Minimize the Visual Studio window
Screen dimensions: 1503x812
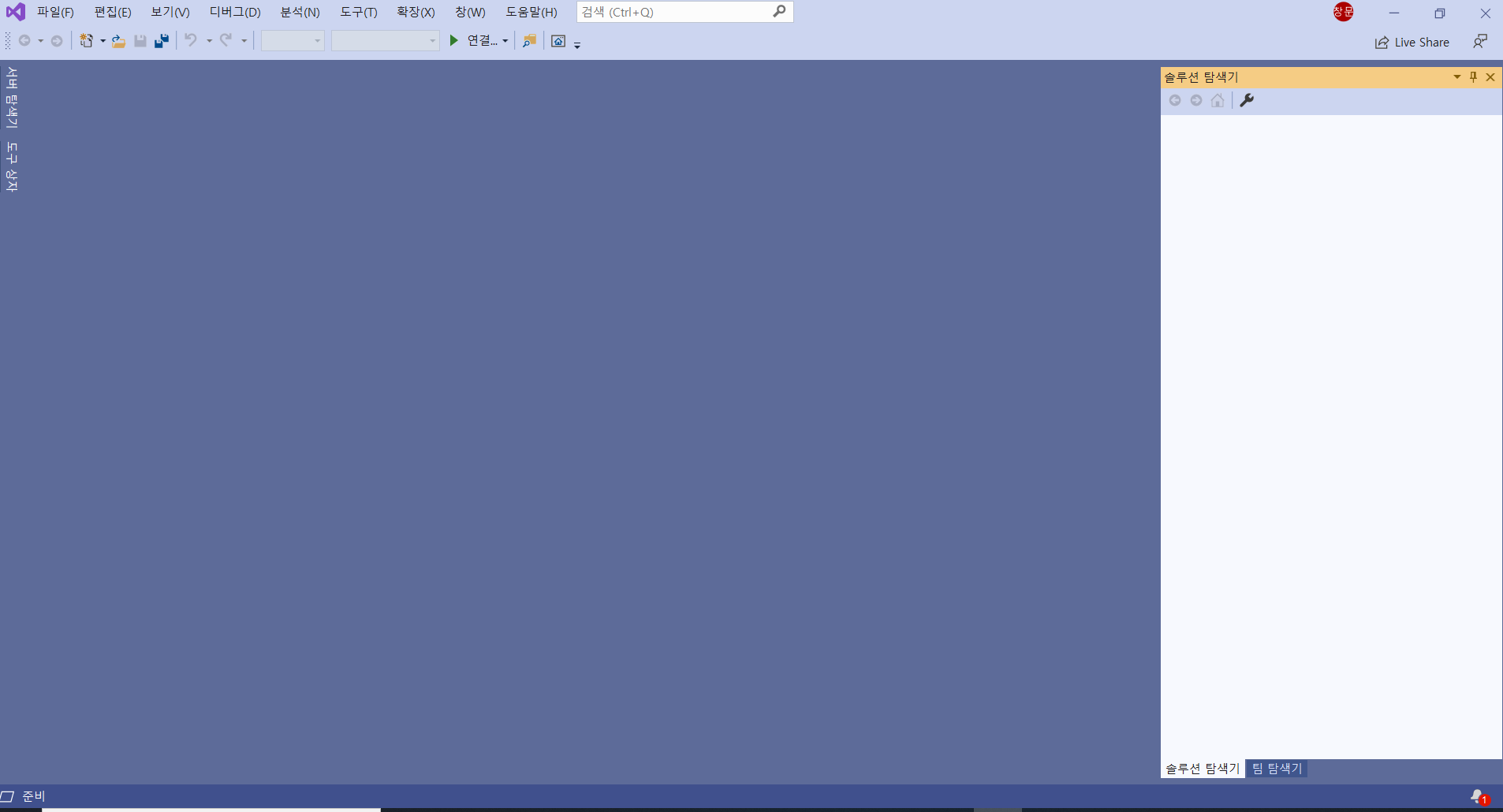click(1394, 13)
